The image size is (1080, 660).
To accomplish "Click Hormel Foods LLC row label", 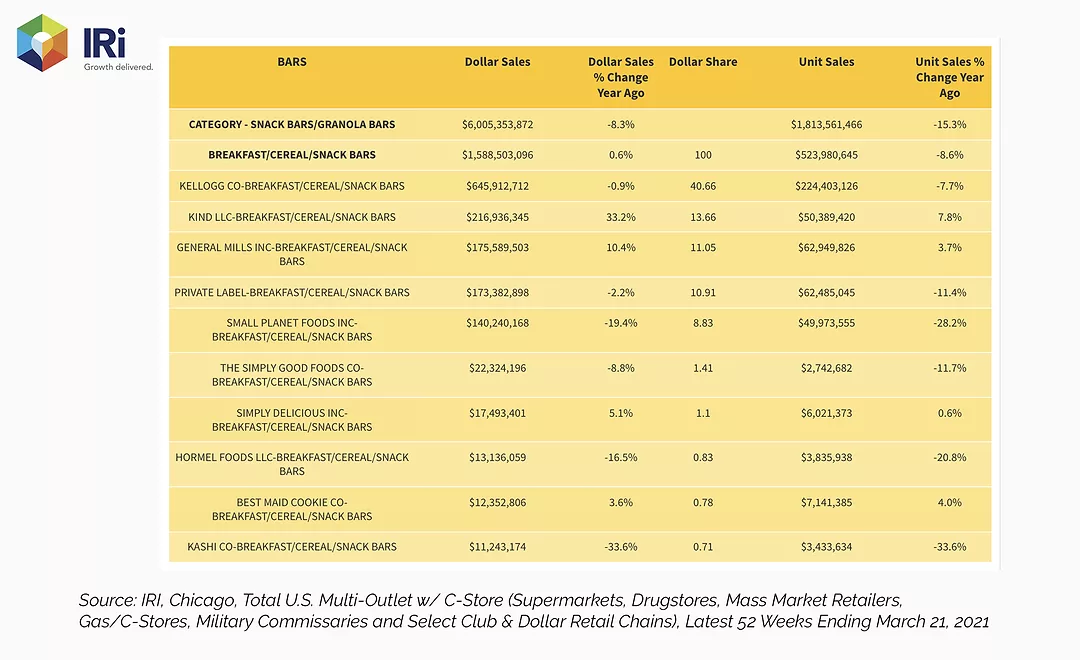I will click(x=292, y=464).
